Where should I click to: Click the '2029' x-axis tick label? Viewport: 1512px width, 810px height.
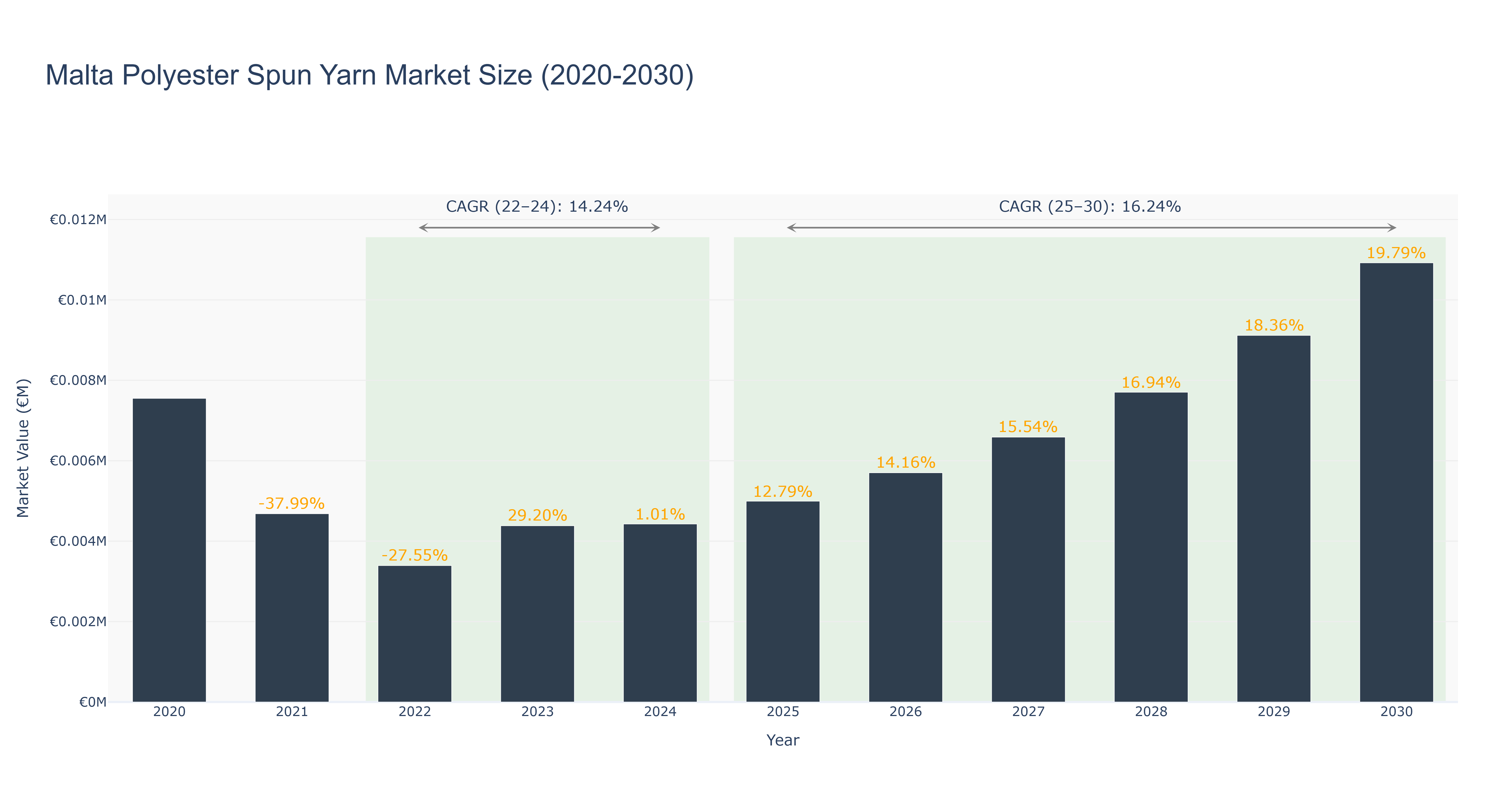point(1273,712)
